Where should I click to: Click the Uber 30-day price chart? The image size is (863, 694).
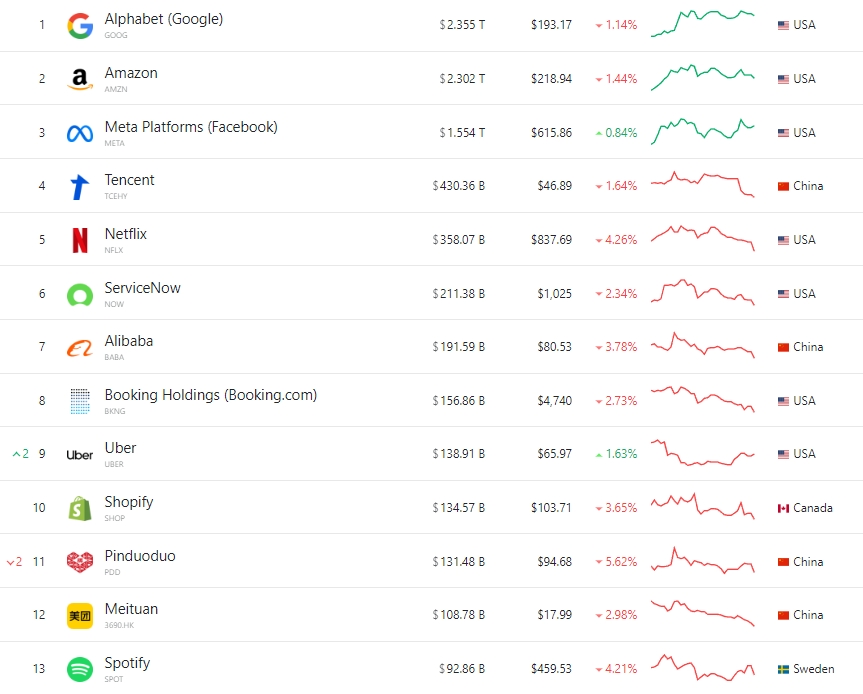tap(703, 452)
